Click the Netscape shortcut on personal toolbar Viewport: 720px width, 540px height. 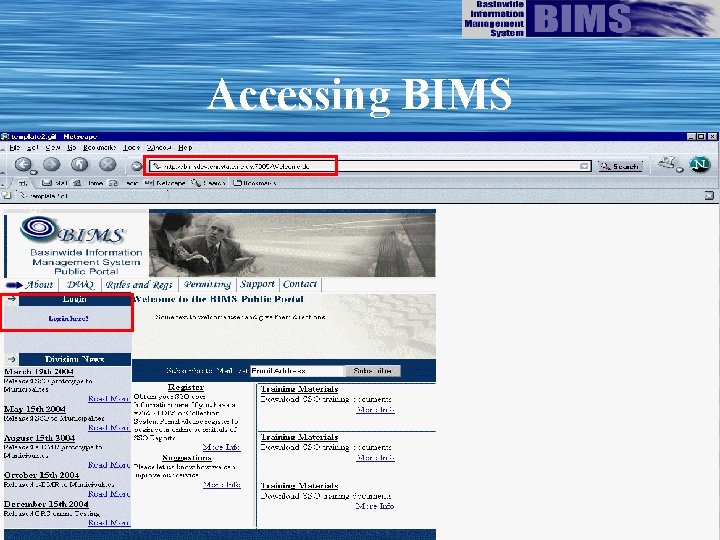(x=164, y=183)
